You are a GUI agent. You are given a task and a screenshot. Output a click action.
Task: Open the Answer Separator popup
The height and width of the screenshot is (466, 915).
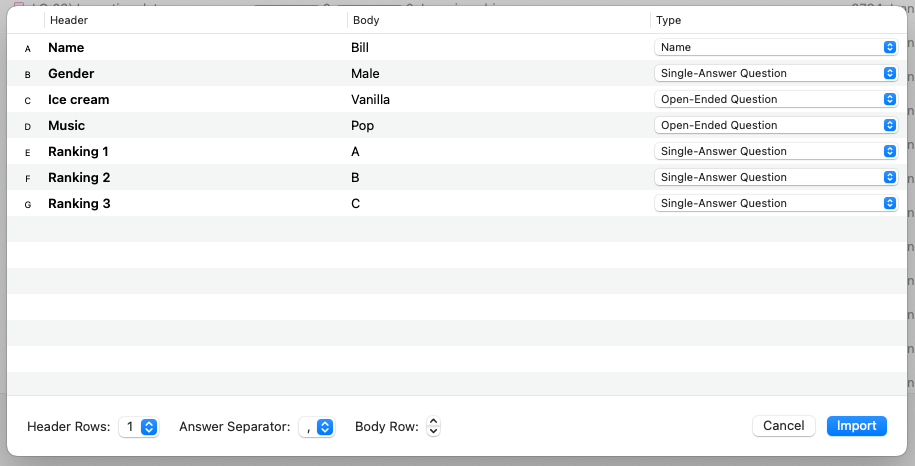318,427
